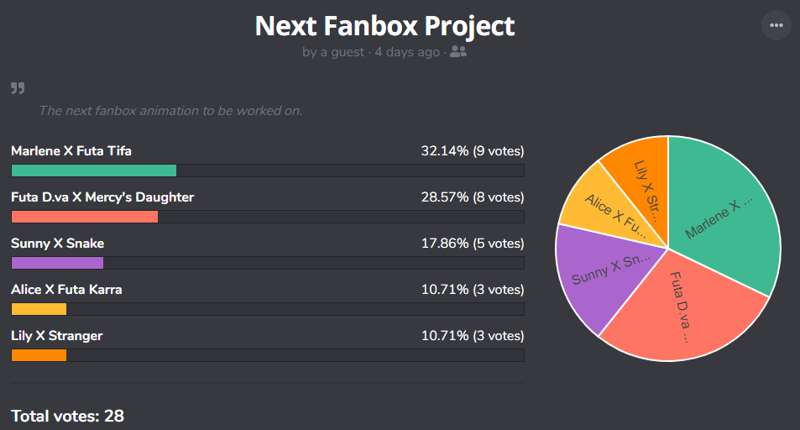Click Futa D.va X Mercy's Daughter label
Viewport: 800px width, 430px height.
(x=103, y=197)
